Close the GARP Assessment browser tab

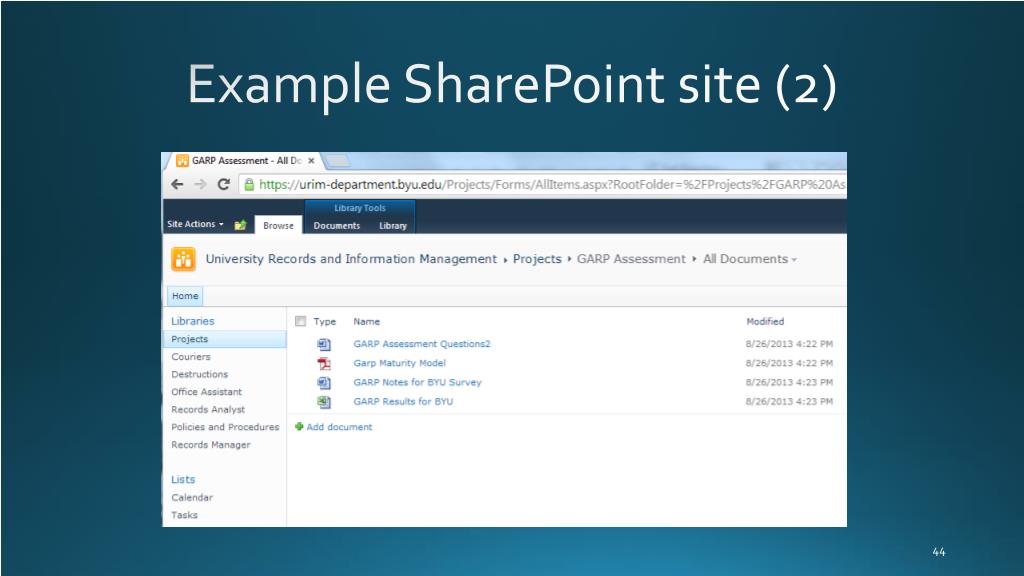point(311,161)
